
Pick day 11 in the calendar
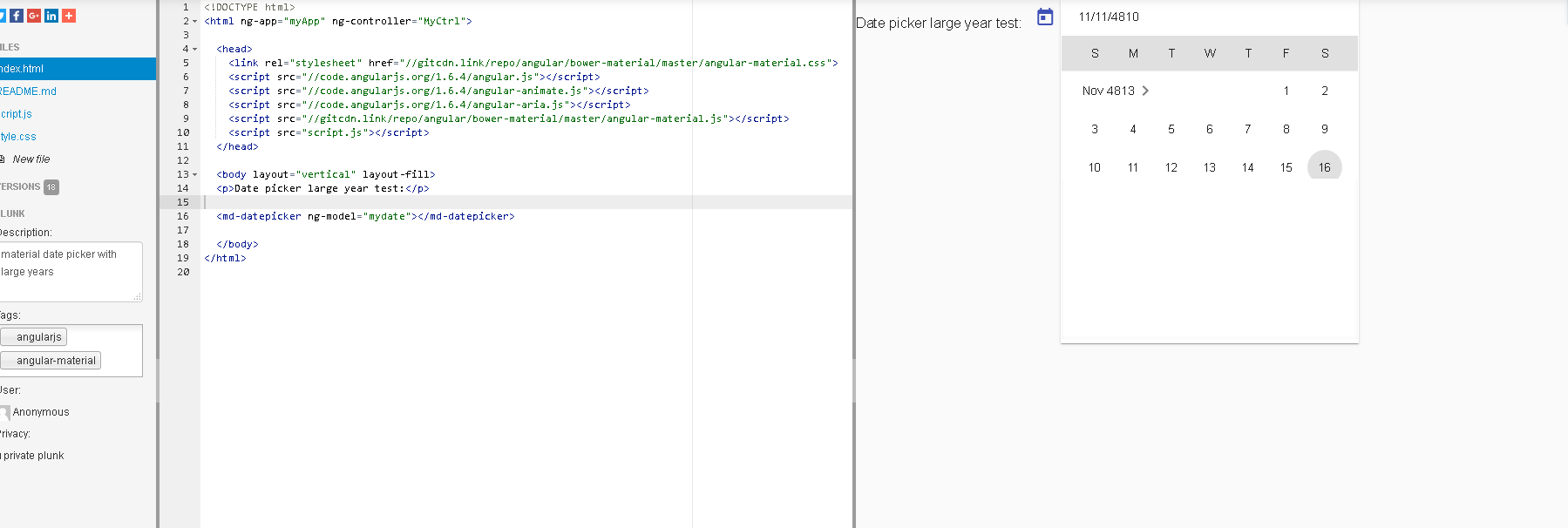coord(1133,167)
